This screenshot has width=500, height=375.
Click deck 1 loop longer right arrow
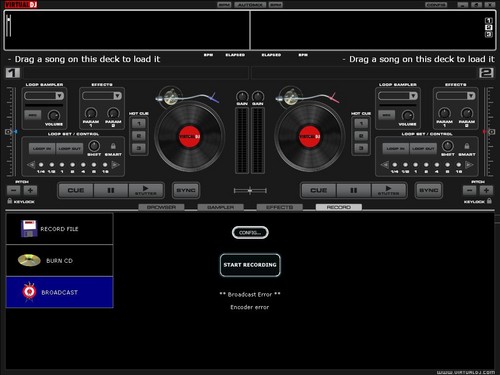(x=115, y=165)
